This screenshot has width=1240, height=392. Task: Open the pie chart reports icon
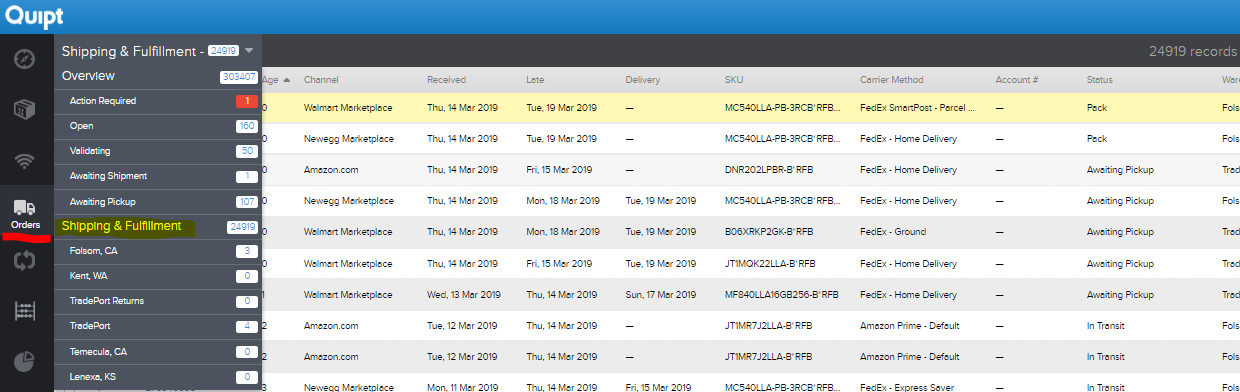(x=26, y=362)
